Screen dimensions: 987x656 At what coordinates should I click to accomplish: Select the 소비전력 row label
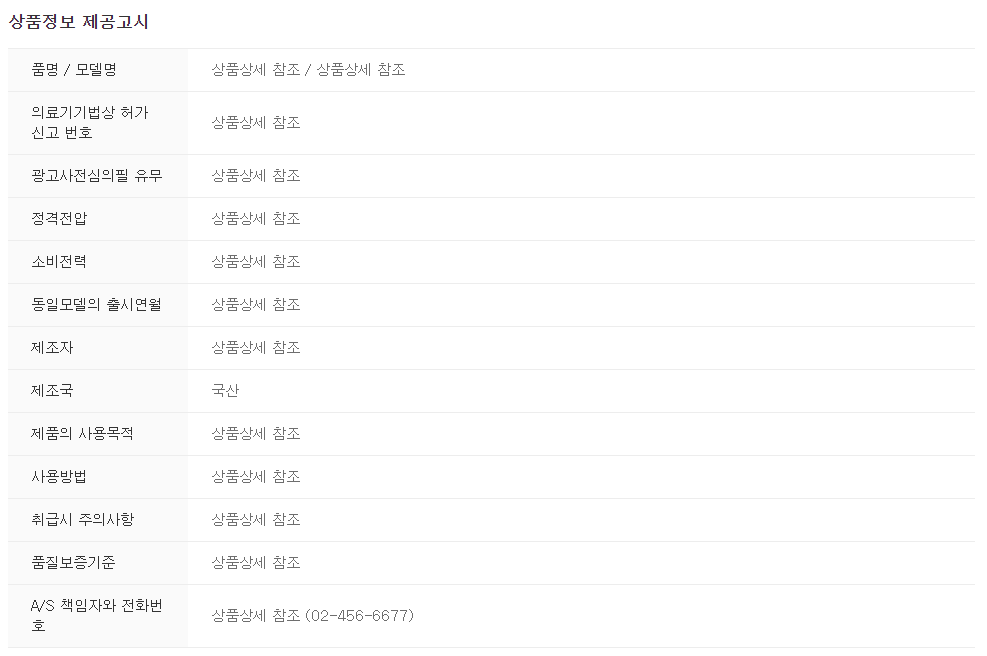click(59, 261)
